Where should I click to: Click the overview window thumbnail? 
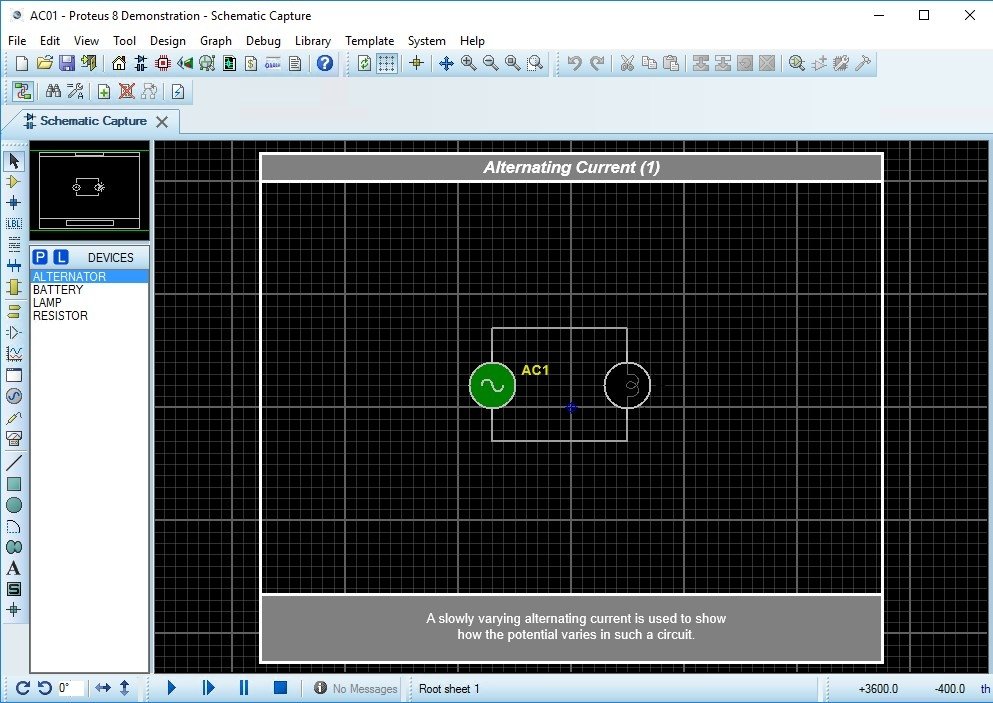click(89, 190)
